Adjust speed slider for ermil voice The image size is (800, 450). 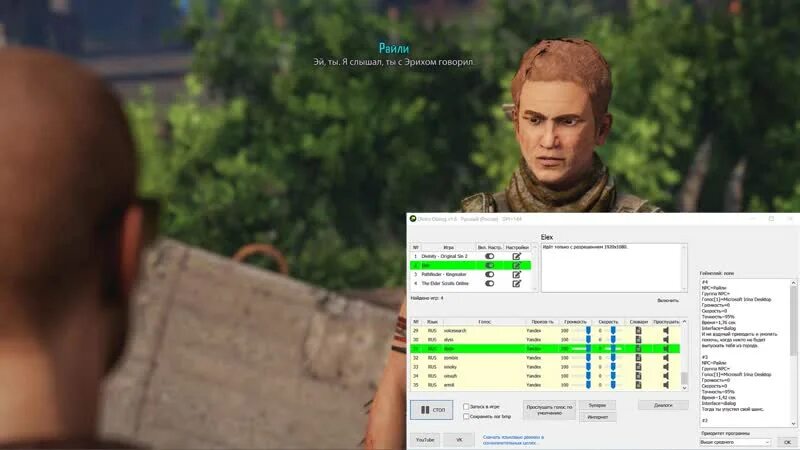tap(613, 385)
